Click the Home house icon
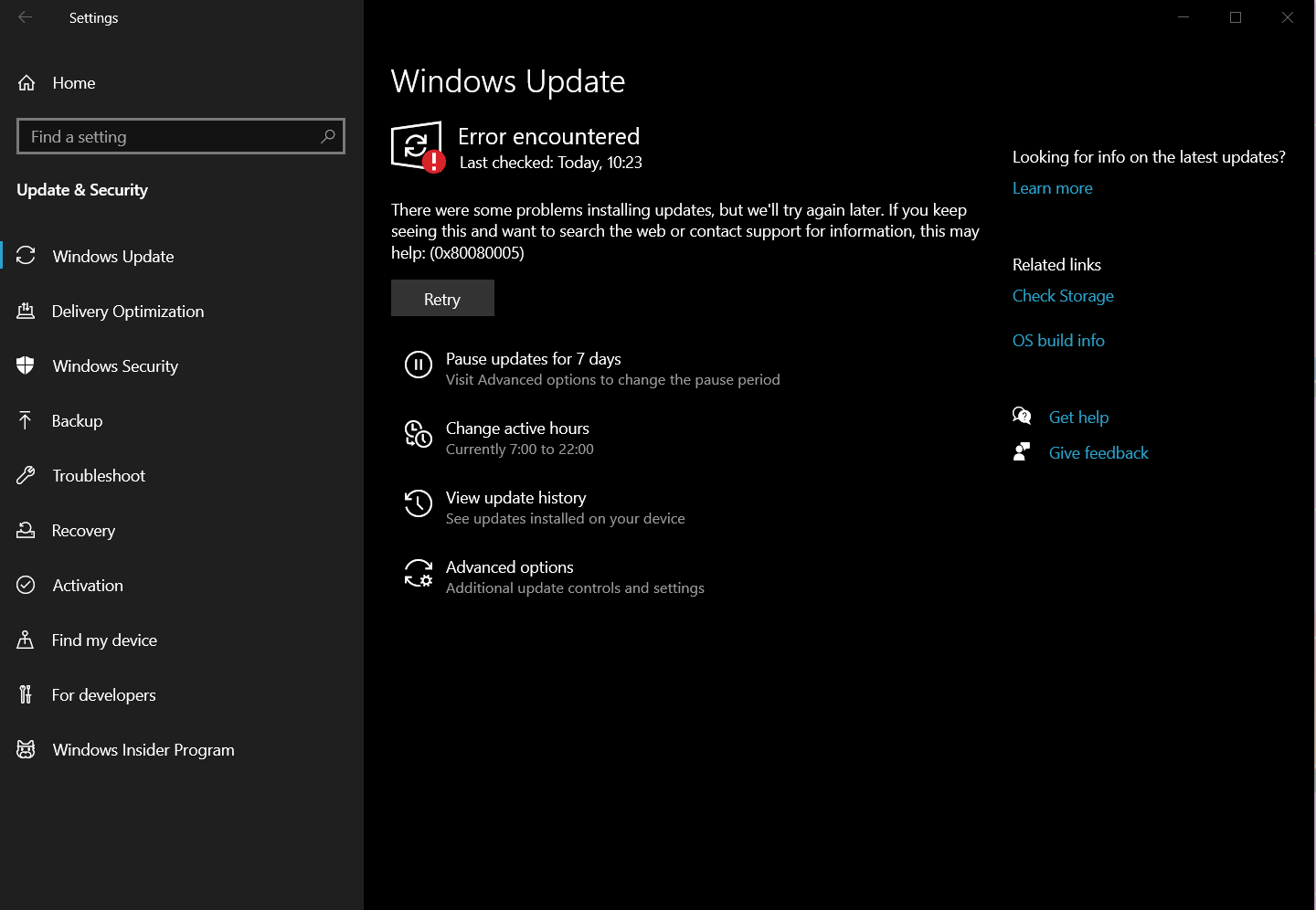Screen dimensions: 1316x910 [27, 83]
